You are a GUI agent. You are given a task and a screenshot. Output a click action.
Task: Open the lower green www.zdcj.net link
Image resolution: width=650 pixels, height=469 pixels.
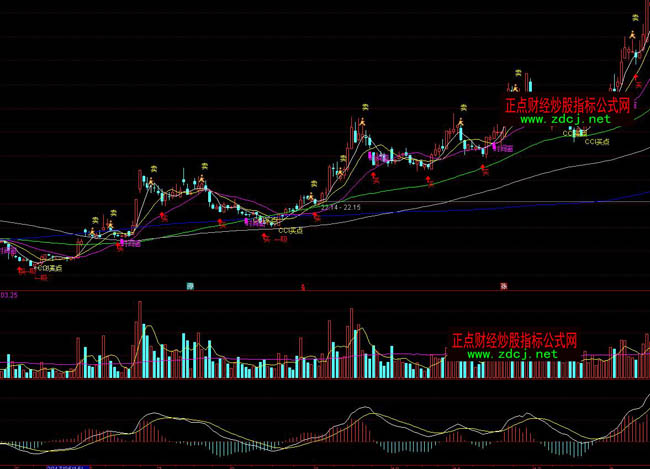(x=512, y=354)
